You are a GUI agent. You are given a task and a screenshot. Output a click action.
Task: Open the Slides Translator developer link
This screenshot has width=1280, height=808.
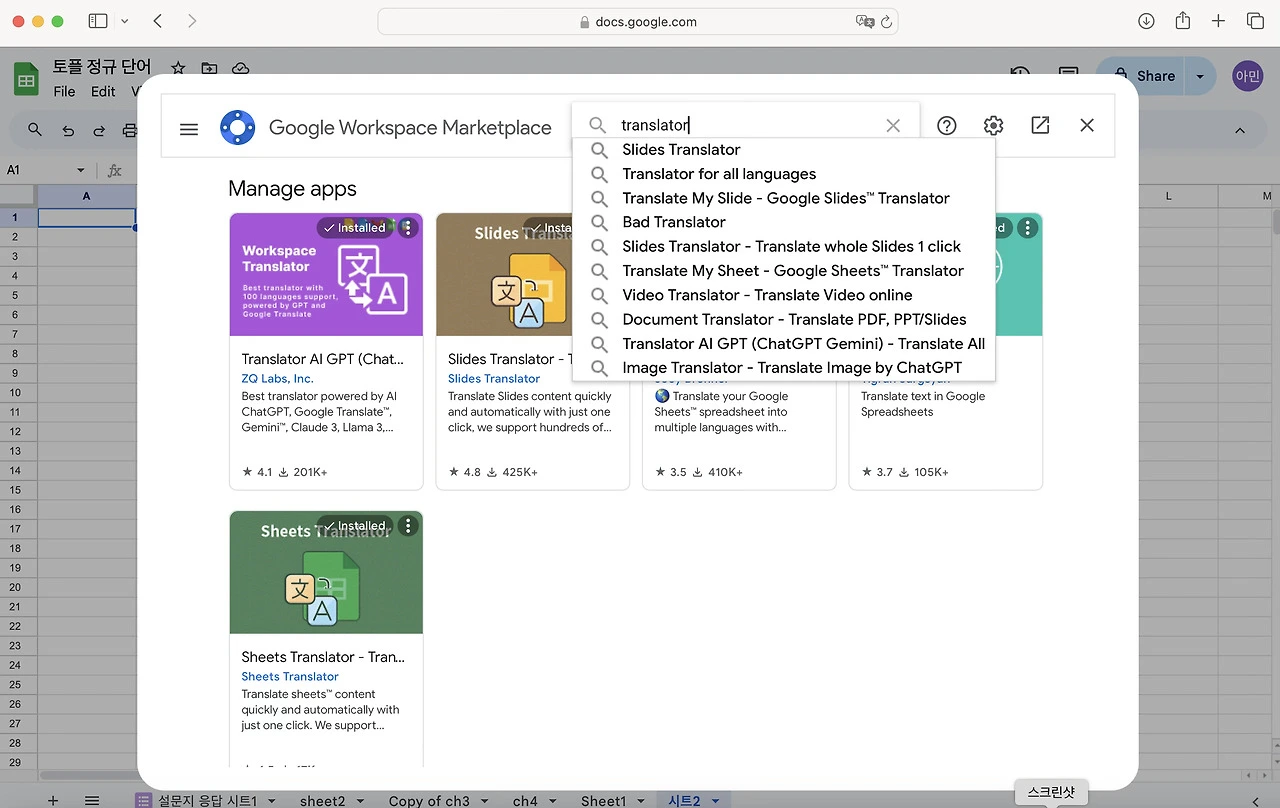(494, 379)
